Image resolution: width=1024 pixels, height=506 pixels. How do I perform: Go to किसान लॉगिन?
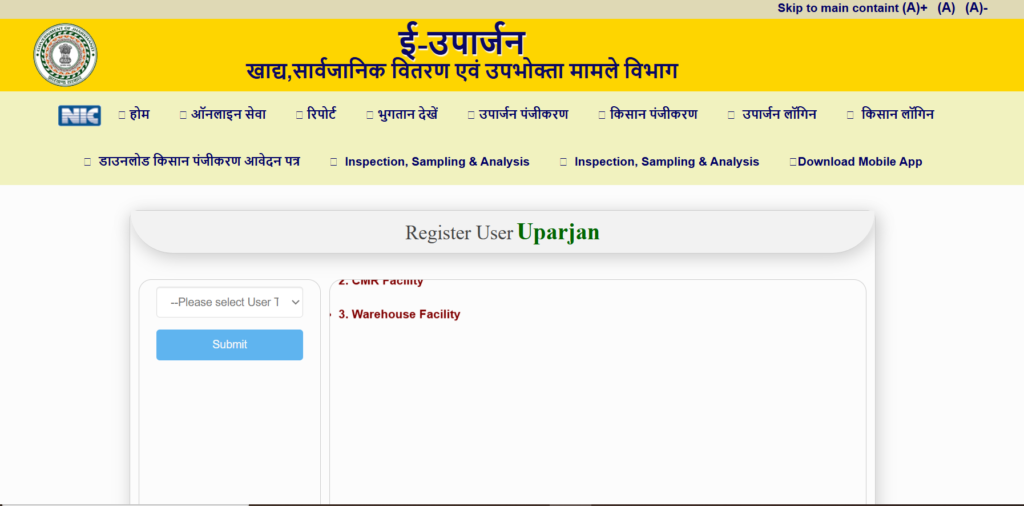tap(891, 114)
